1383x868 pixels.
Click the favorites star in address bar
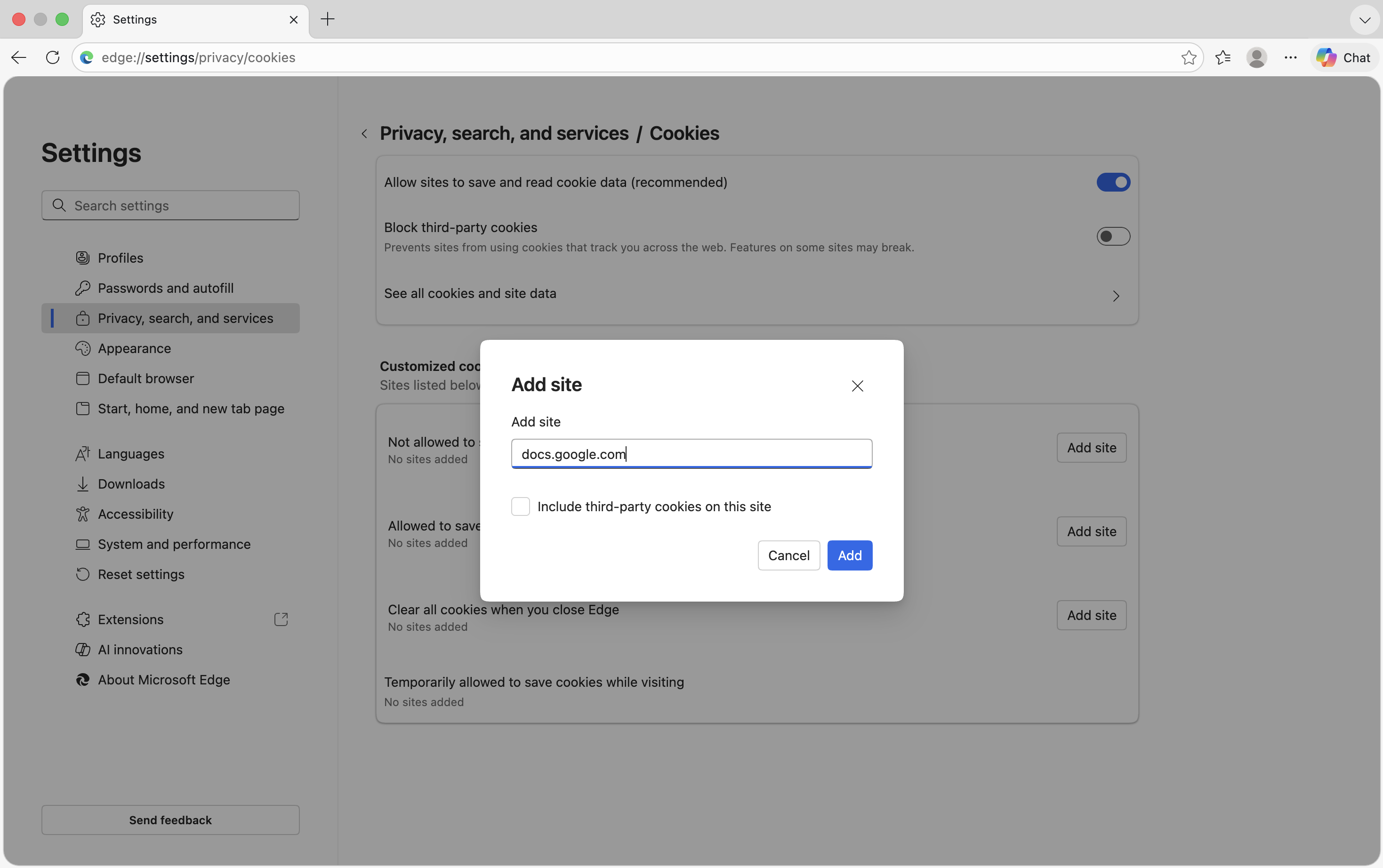[x=1189, y=57]
